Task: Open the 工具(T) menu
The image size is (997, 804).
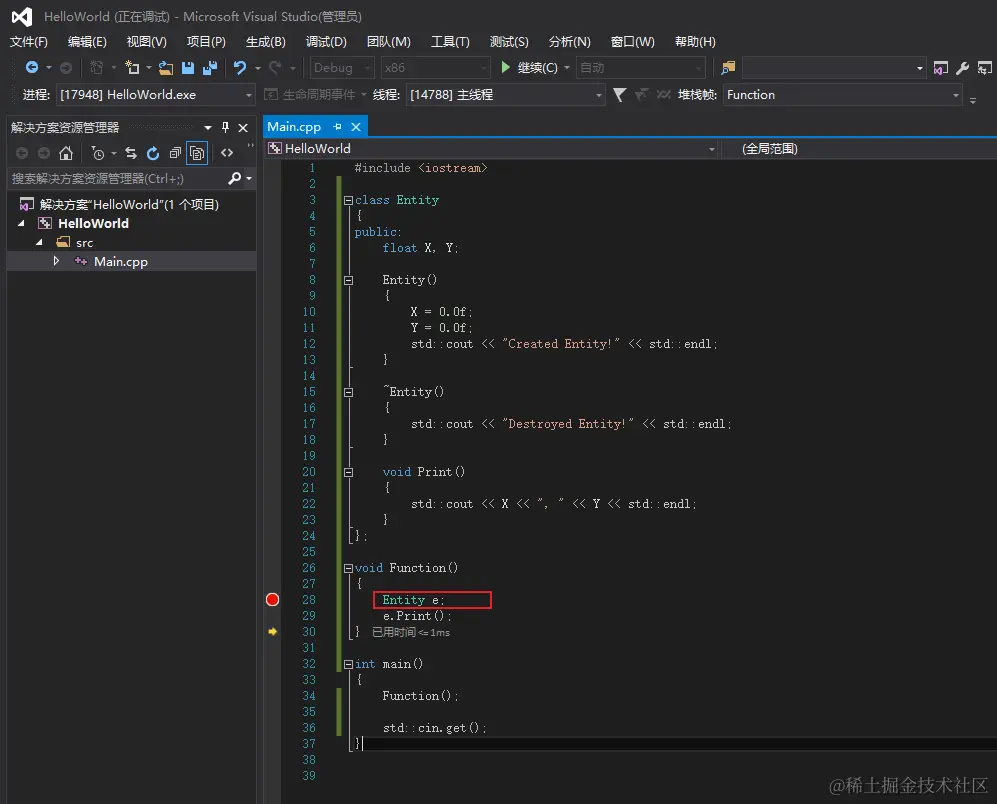Action: click(x=450, y=41)
